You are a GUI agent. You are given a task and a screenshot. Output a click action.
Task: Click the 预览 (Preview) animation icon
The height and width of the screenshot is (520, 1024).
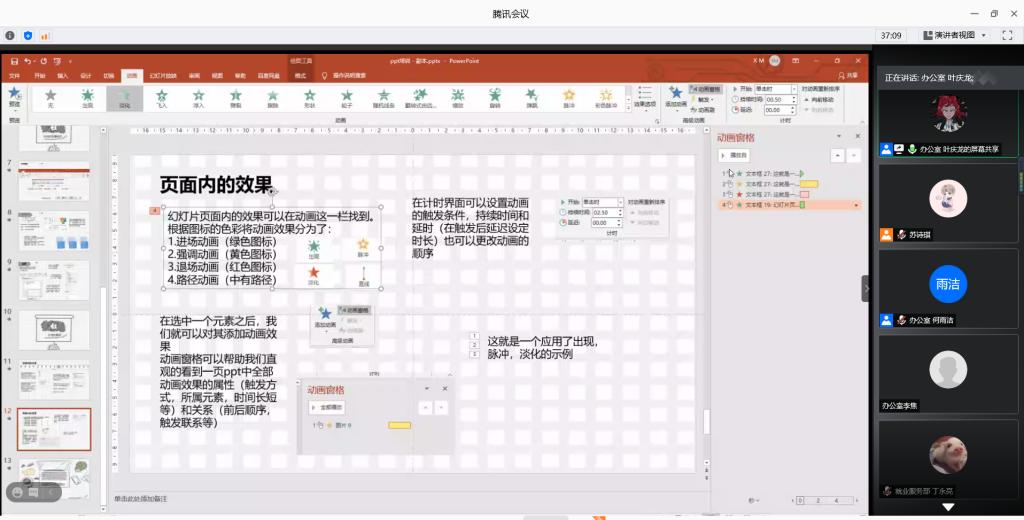14,96
